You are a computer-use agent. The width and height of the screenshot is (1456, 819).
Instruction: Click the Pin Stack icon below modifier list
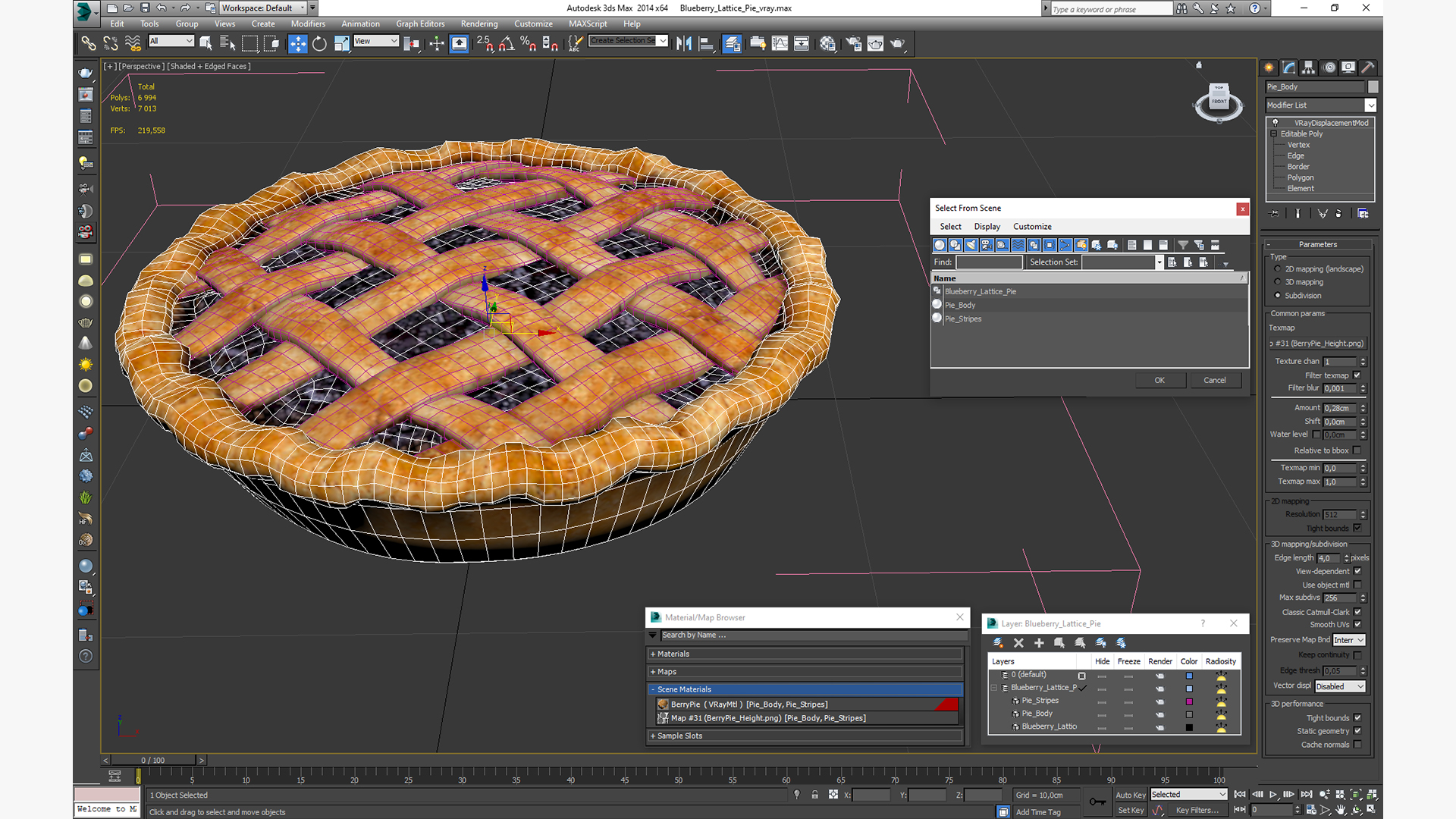click(x=1274, y=214)
